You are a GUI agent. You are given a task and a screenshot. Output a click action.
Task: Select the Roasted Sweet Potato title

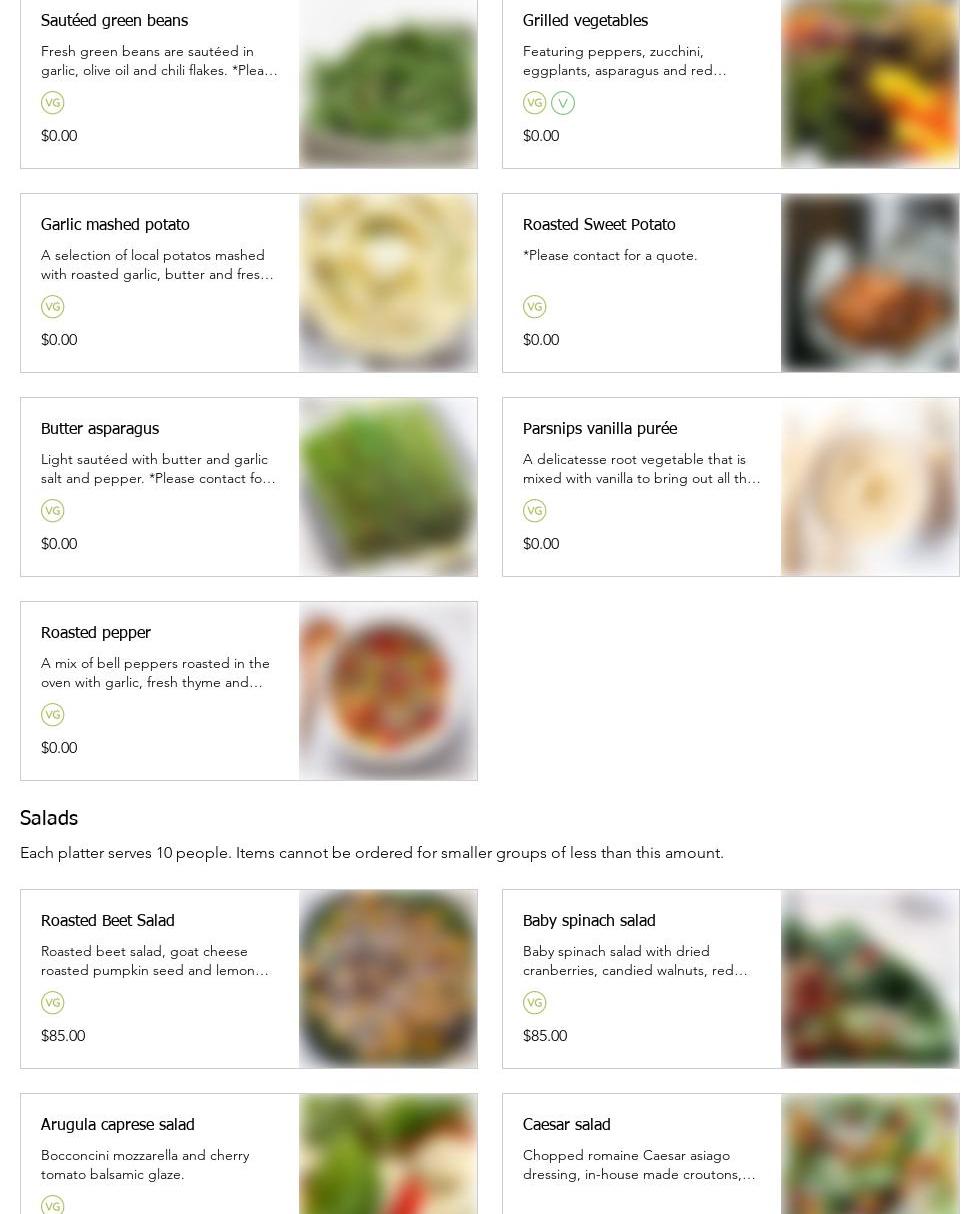(599, 225)
